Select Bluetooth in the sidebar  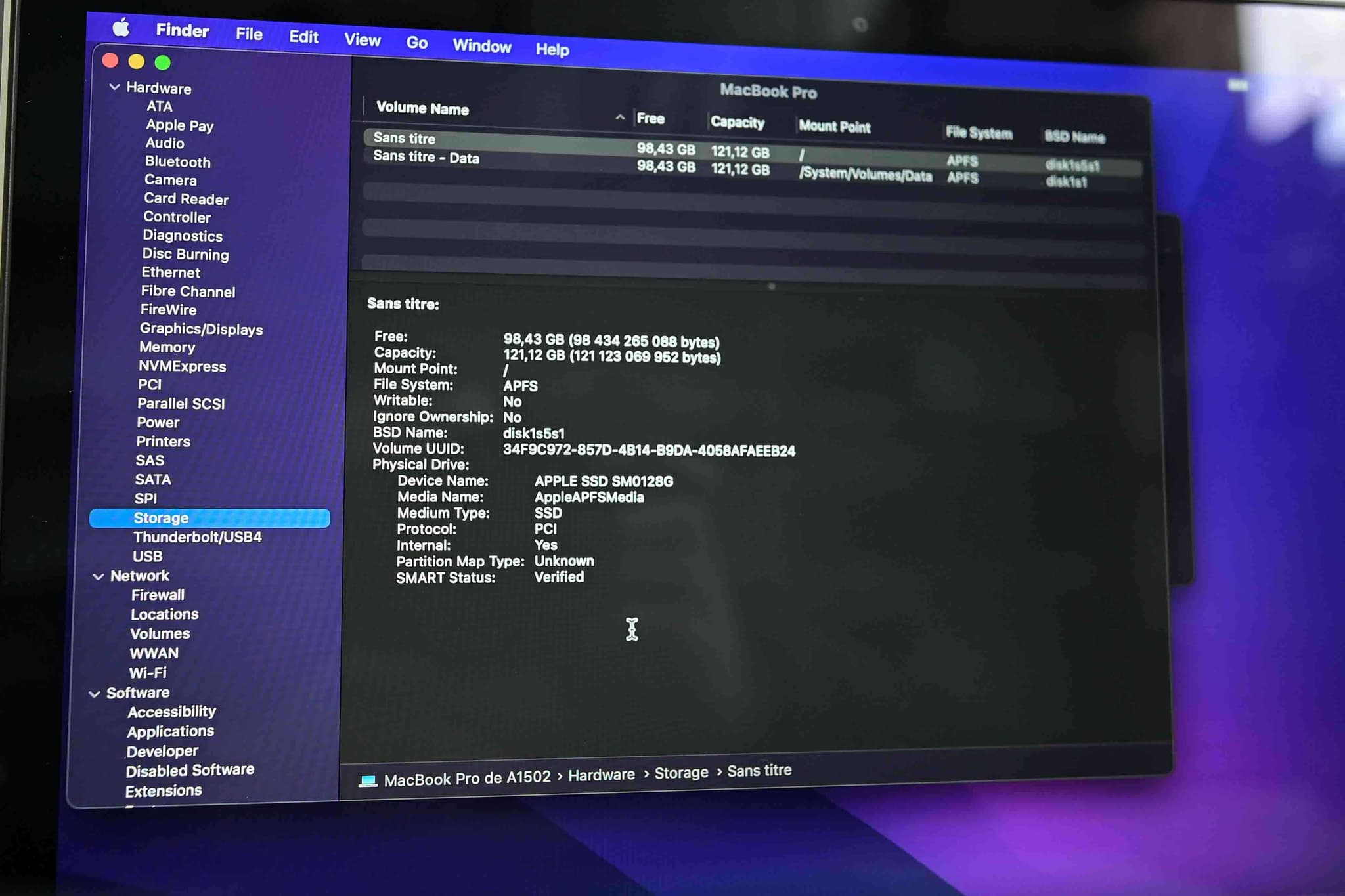tap(178, 161)
